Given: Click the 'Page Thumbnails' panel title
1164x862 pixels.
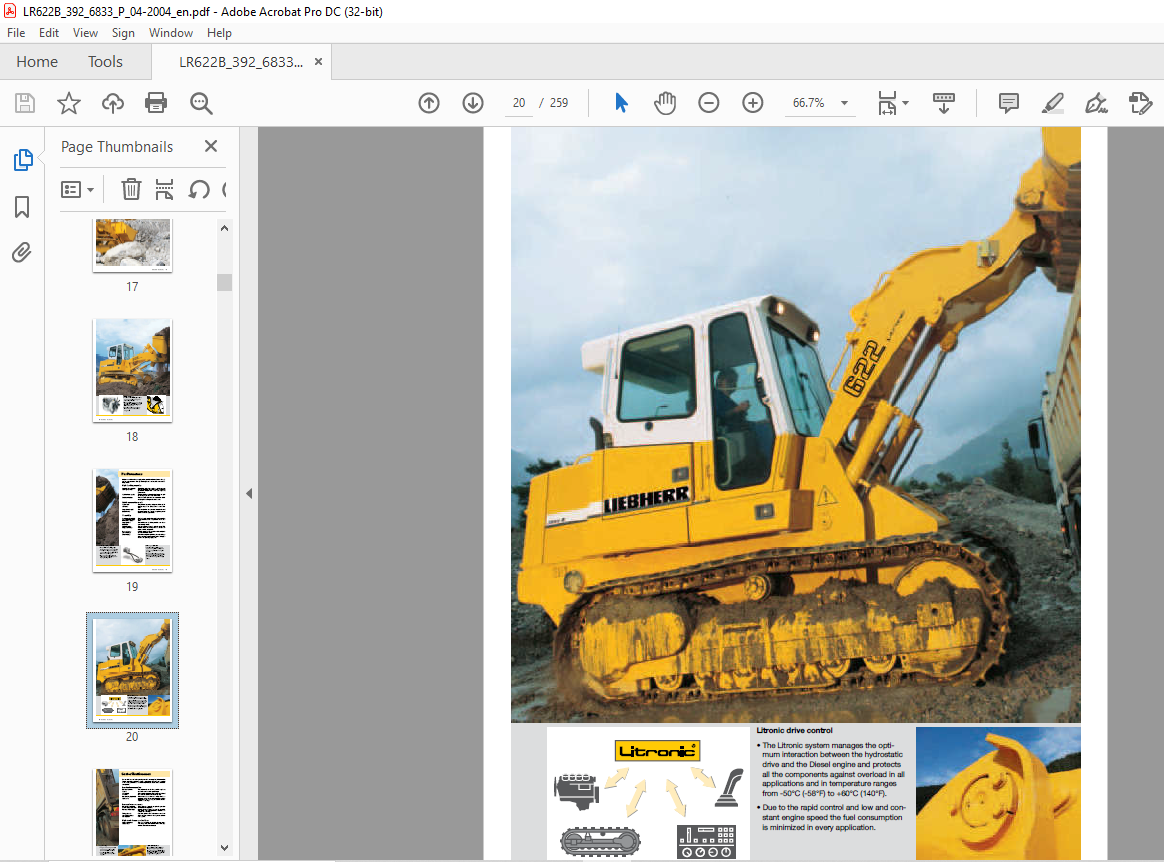Looking at the screenshot, I should [117, 147].
